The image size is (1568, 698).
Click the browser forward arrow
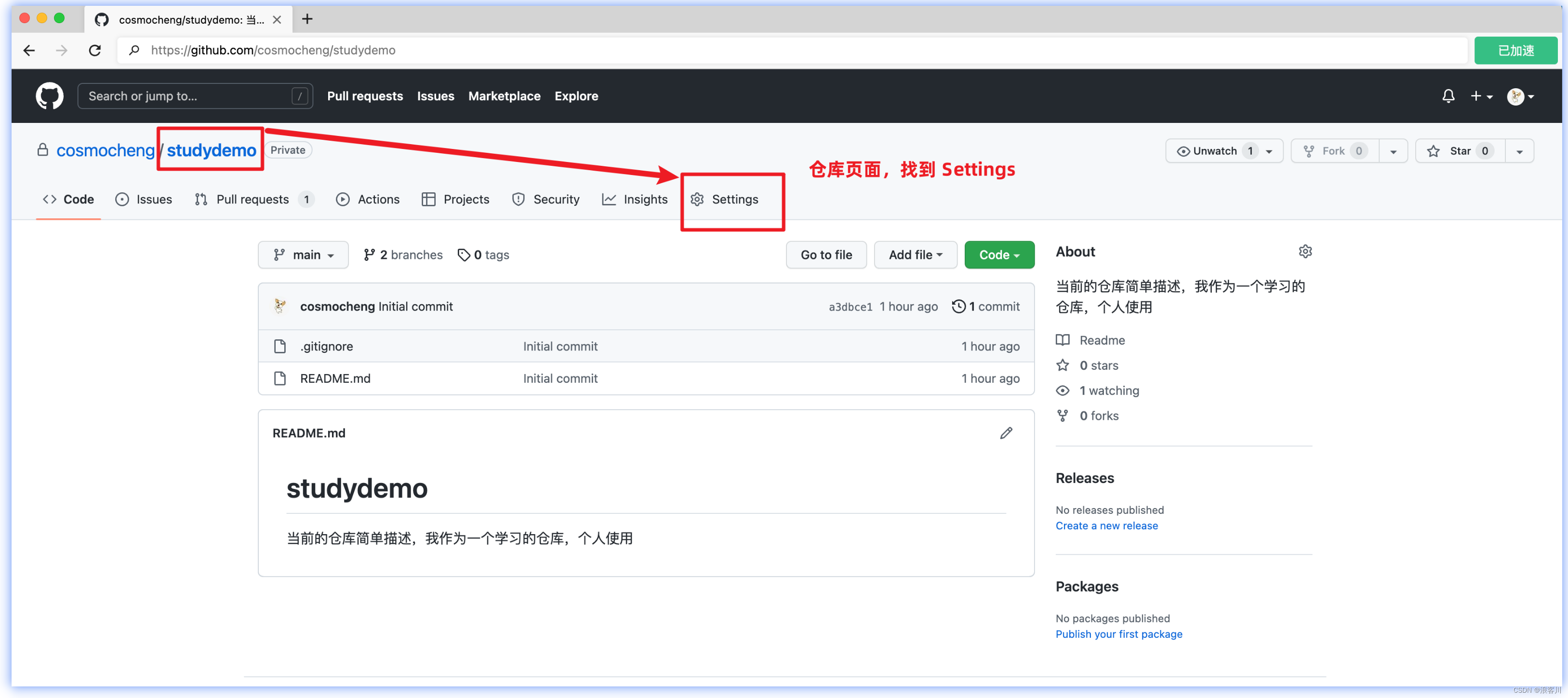pos(62,50)
